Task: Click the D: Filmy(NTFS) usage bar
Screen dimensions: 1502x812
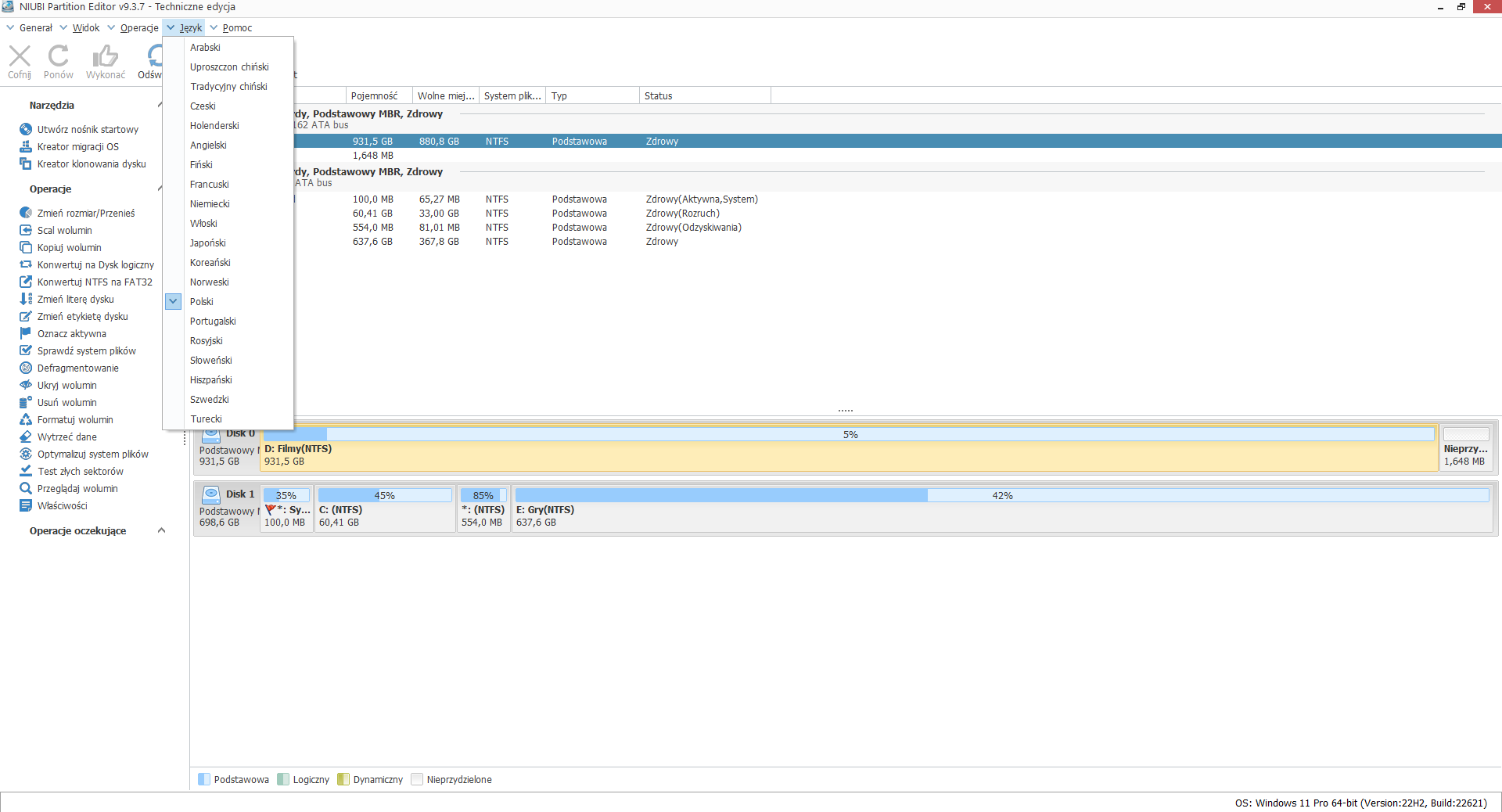Action: 849,434
